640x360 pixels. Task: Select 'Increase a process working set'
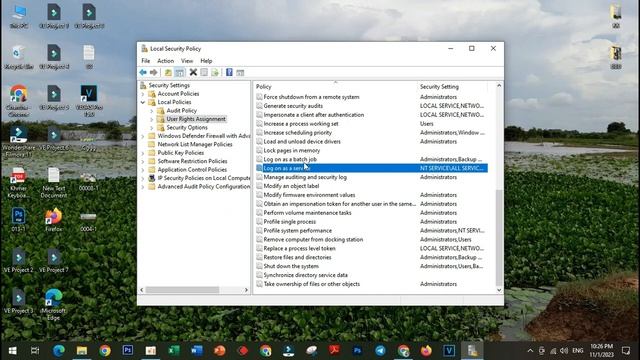click(371, 124)
